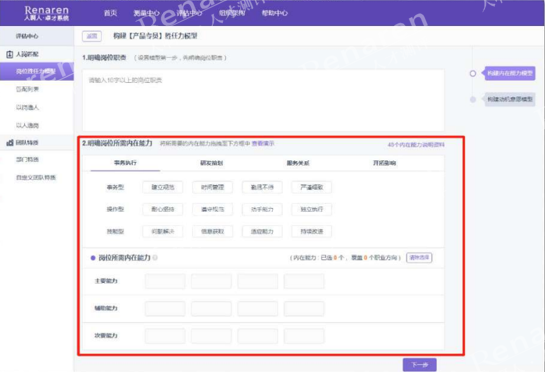Image resolution: width=545 pixels, height=375 pixels.
Task: Click the first empty slot in 辅助能力 row
Action: coord(165,309)
